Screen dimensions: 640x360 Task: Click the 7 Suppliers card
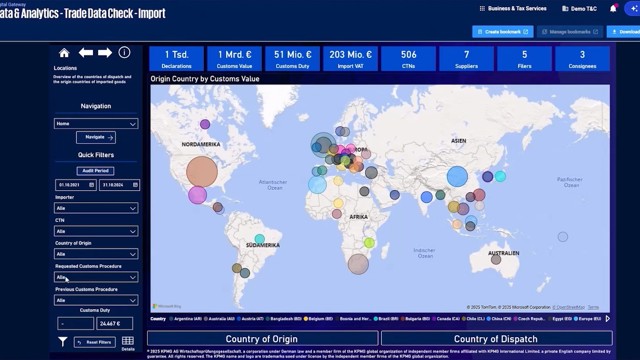466,59
